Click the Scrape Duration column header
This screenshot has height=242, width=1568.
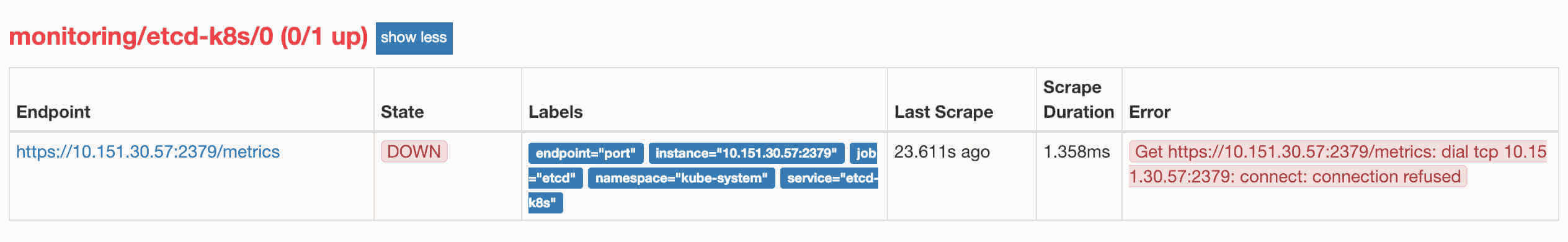pos(1079,99)
